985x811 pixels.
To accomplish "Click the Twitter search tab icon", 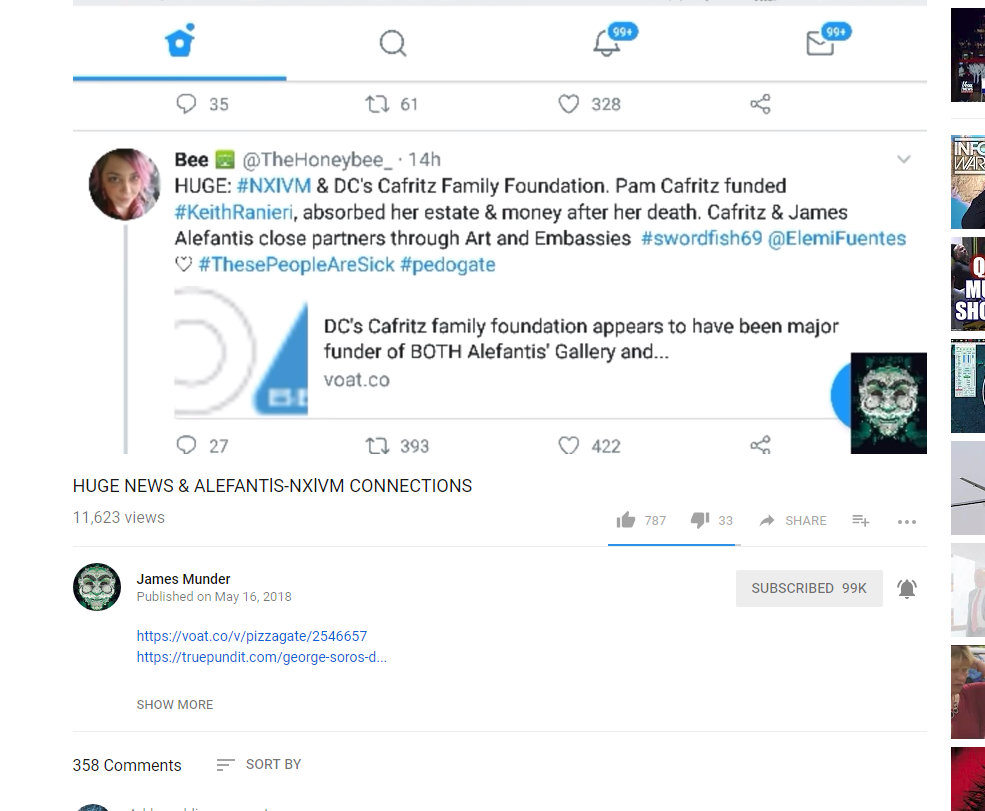I will [393, 43].
